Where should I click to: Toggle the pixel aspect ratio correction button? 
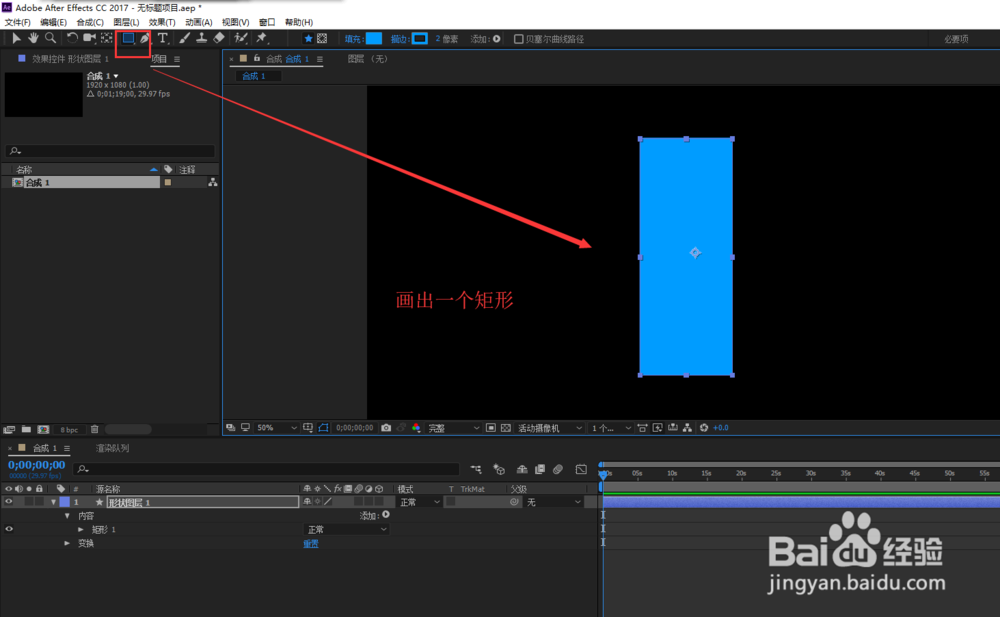click(642, 427)
